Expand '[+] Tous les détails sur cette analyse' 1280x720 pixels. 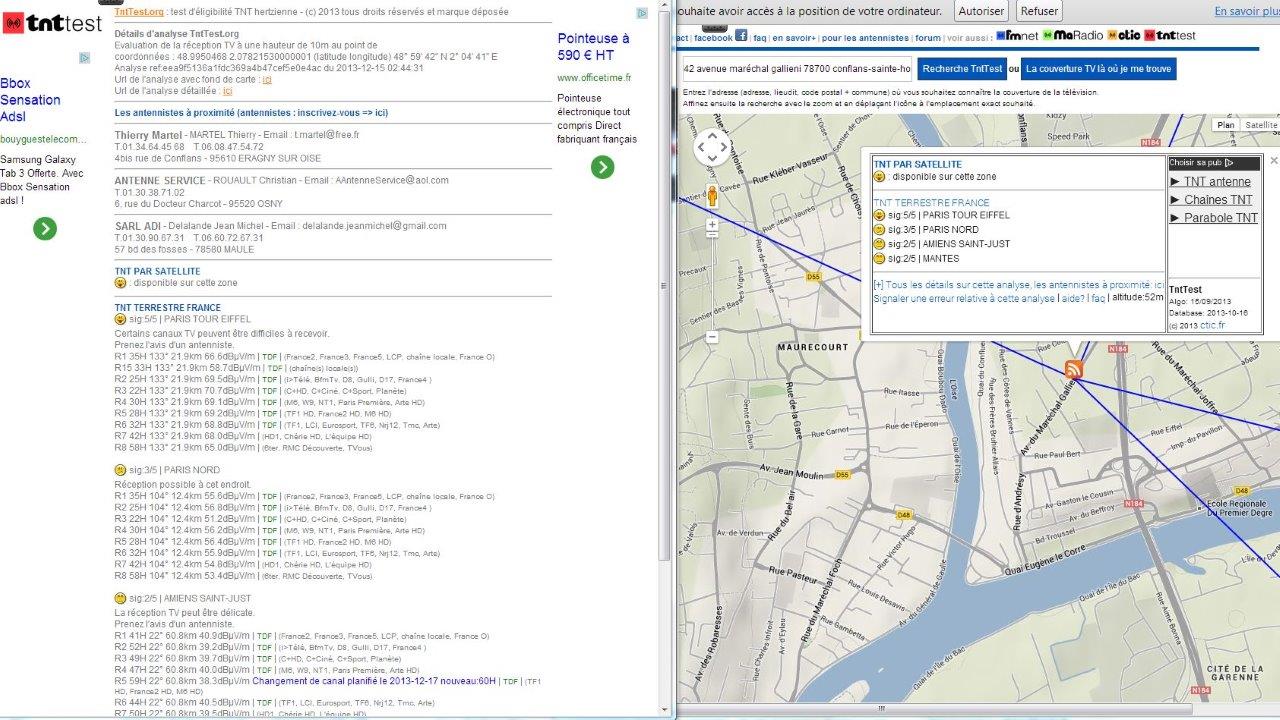tap(1018, 285)
